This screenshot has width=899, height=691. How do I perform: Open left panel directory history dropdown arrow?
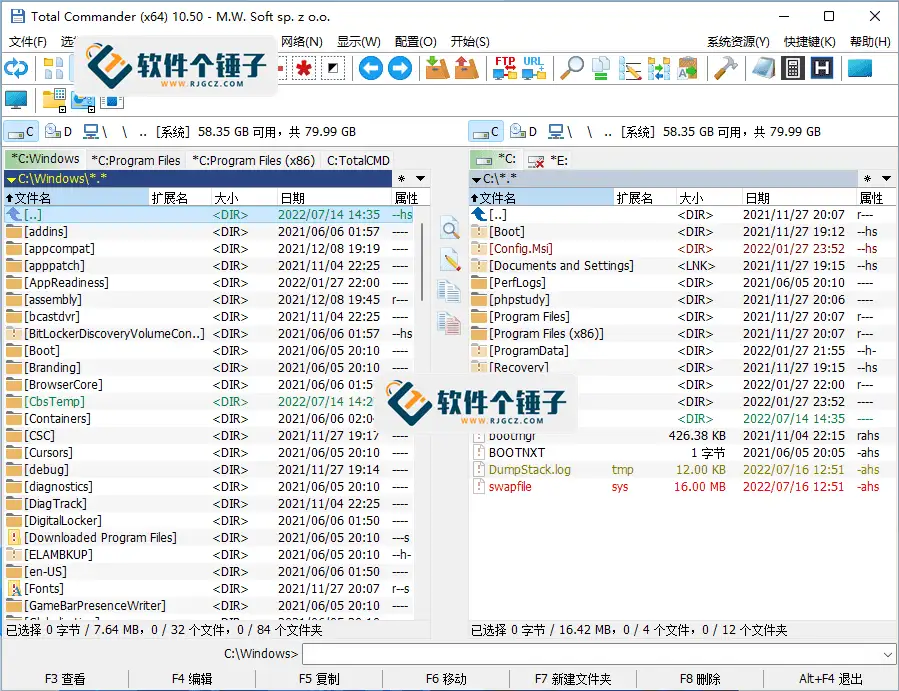click(x=421, y=178)
